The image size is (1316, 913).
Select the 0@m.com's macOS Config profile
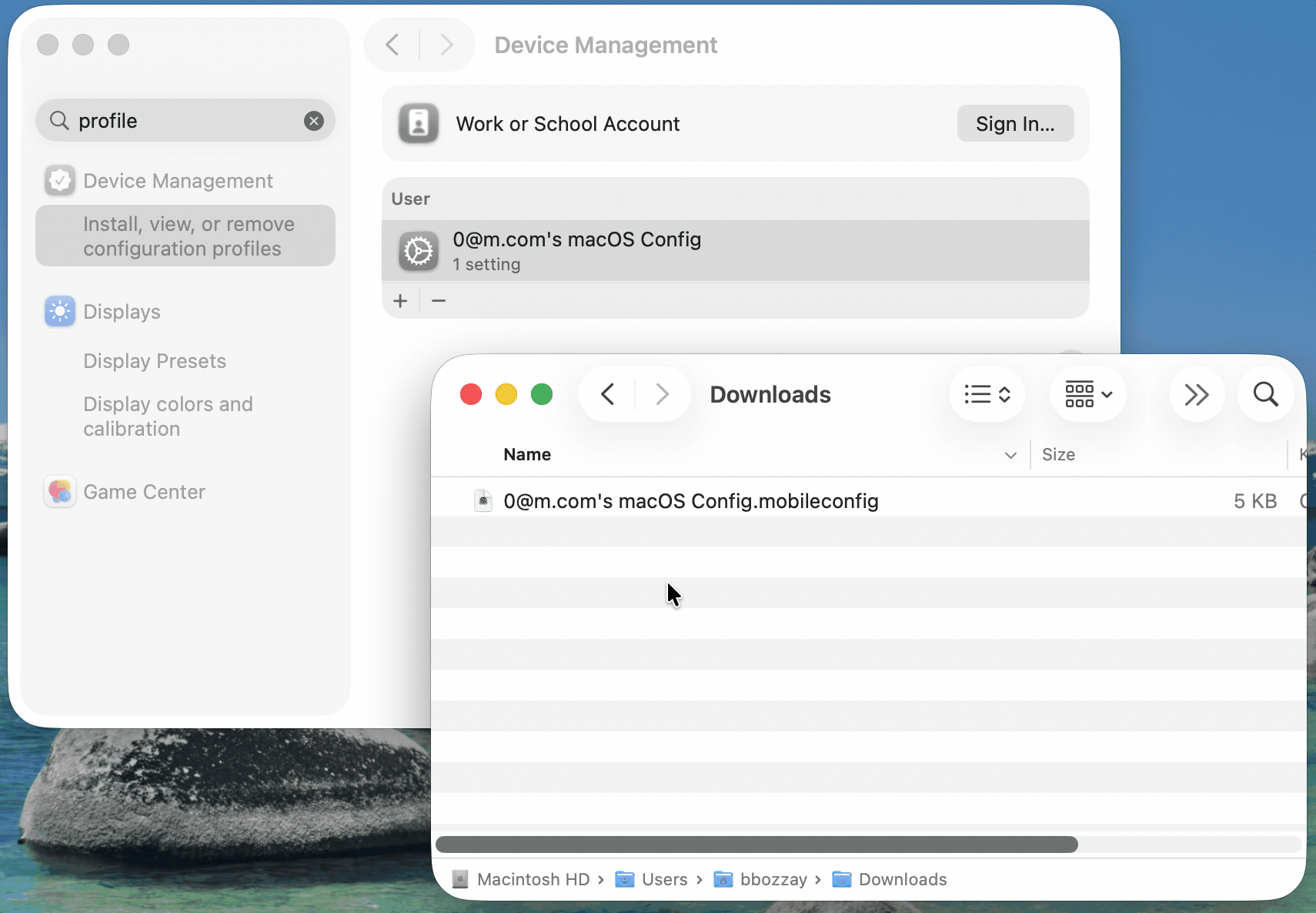(x=576, y=251)
